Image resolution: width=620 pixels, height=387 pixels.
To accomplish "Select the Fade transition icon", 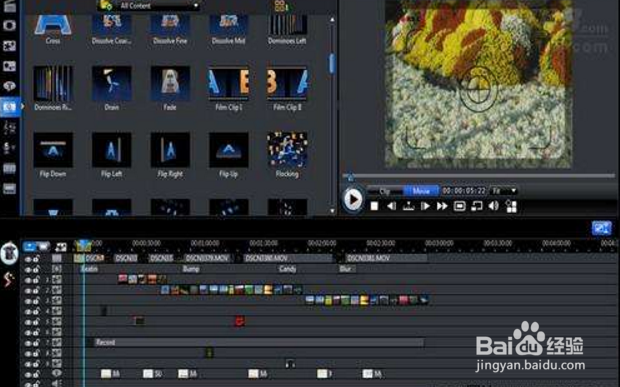I will (170, 84).
